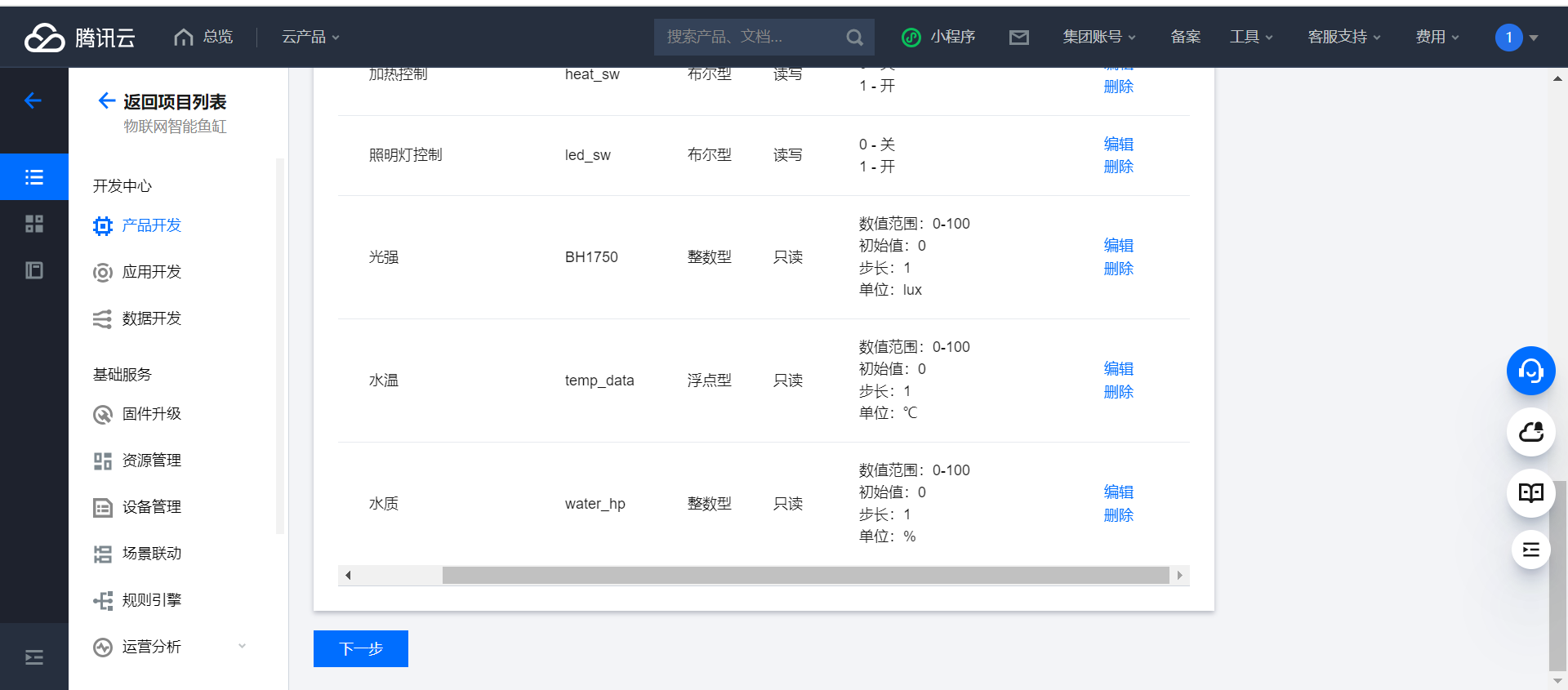
Task: Click 删除 for the 光强 row
Action: pyautogui.click(x=1118, y=269)
